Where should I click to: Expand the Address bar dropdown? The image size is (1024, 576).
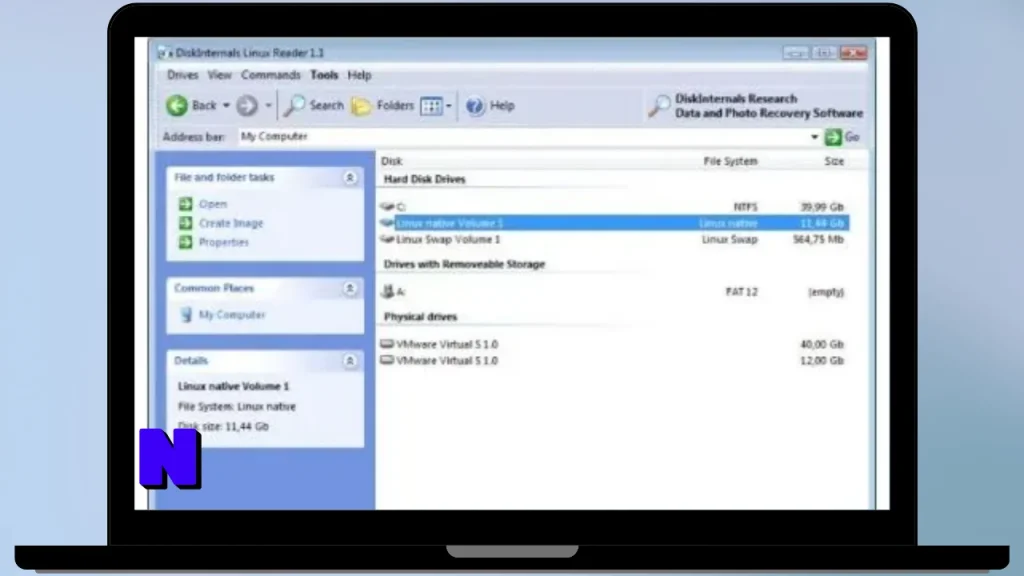814,137
